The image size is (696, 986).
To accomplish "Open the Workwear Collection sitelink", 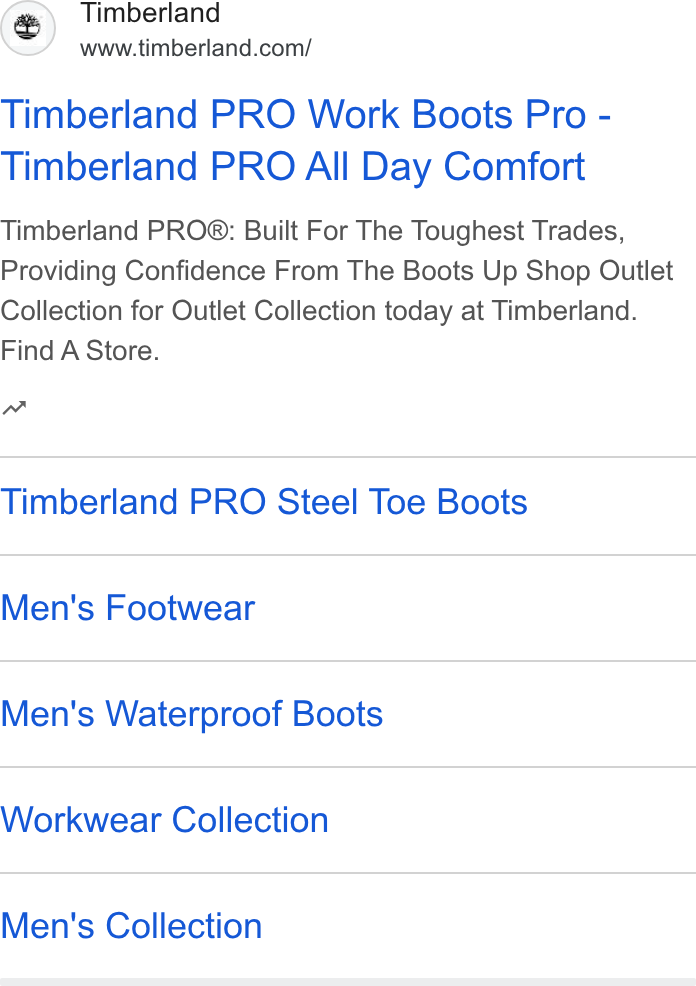I will [165, 820].
